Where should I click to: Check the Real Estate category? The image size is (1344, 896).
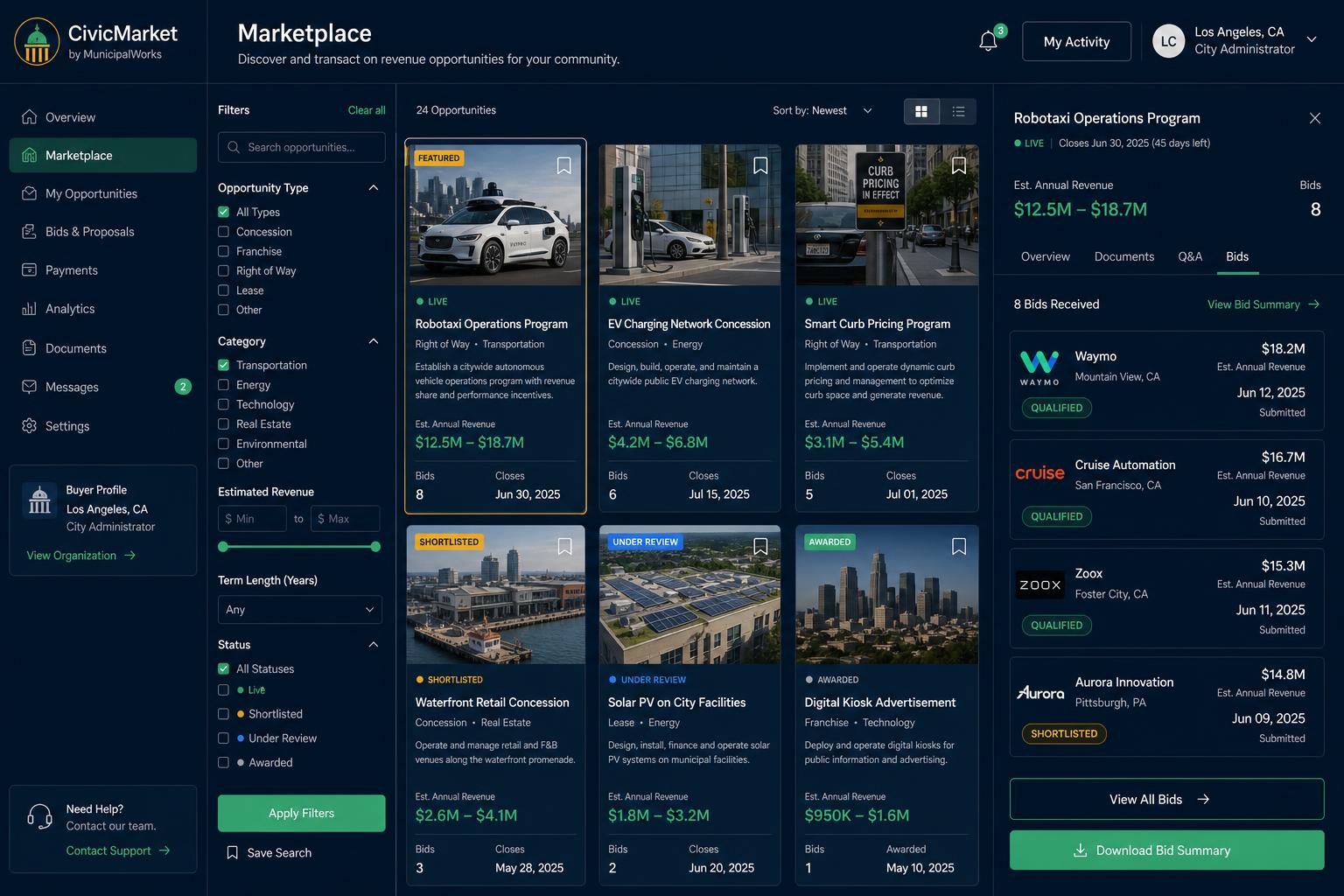[x=223, y=424]
